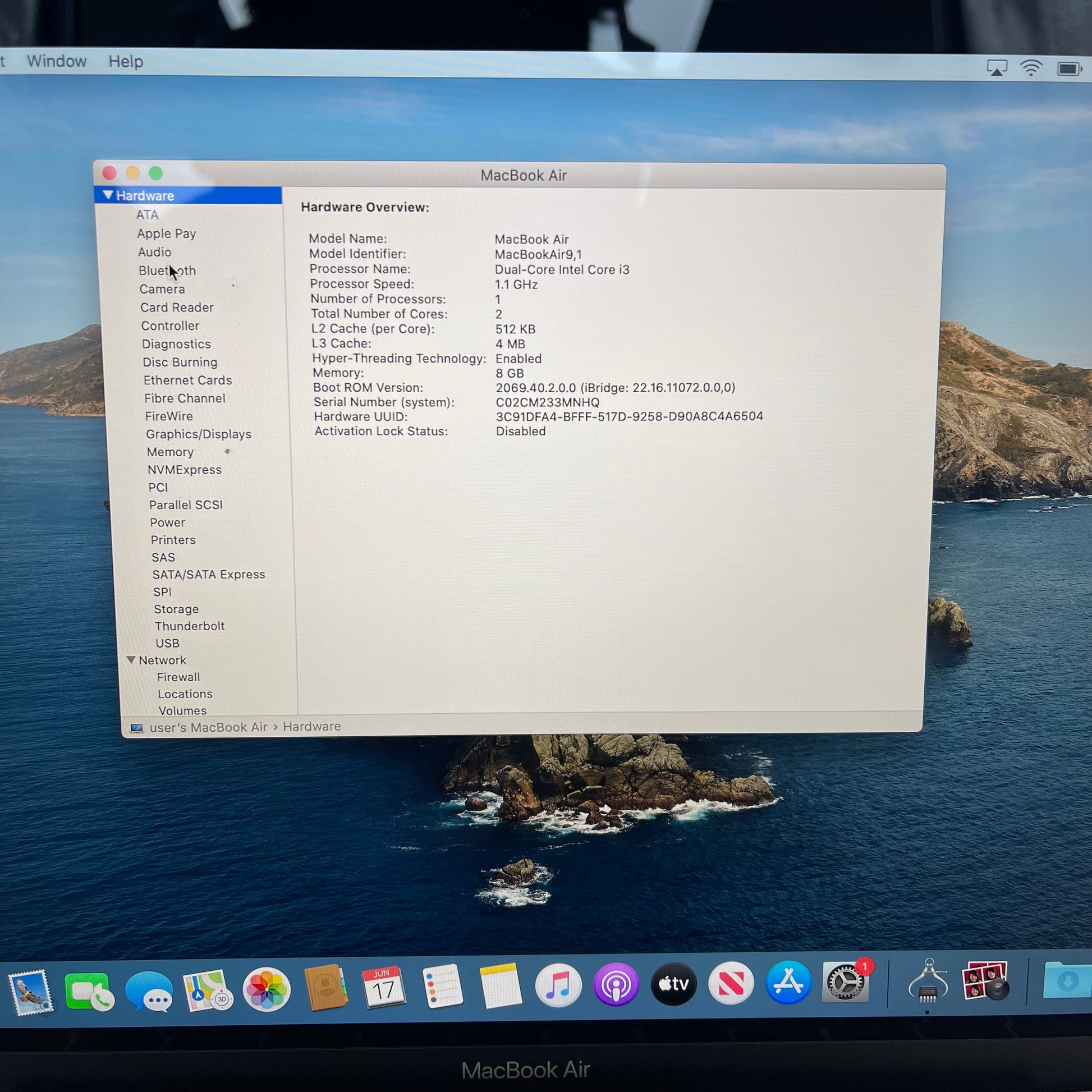Open the Podcasts app in Dock
The width and height of the screenshot is (1092, 1092).
pyautogui.click(x=616, y=985)
